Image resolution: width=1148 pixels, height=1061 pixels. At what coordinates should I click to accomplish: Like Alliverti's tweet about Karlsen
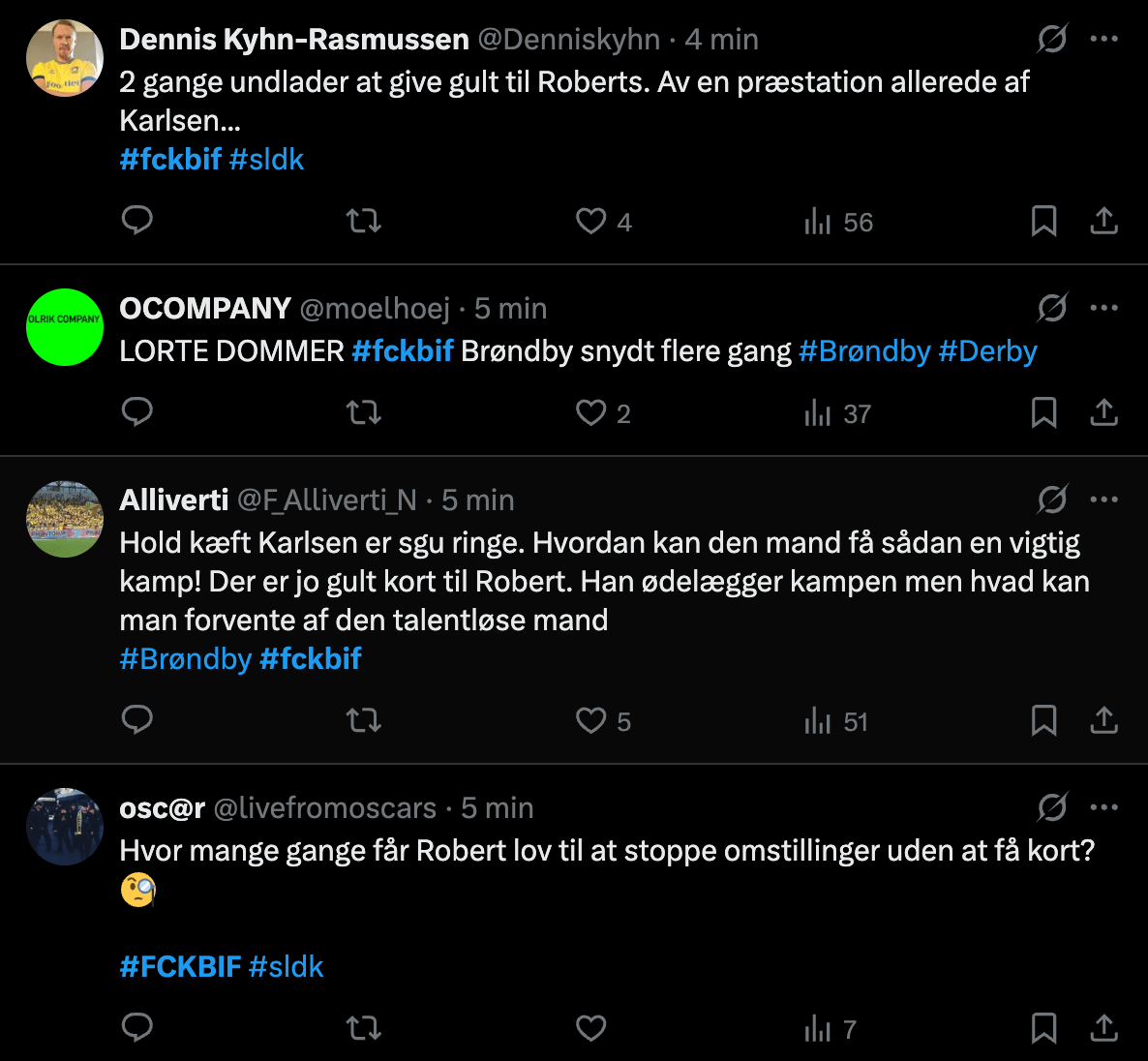(x=591, y=721)
